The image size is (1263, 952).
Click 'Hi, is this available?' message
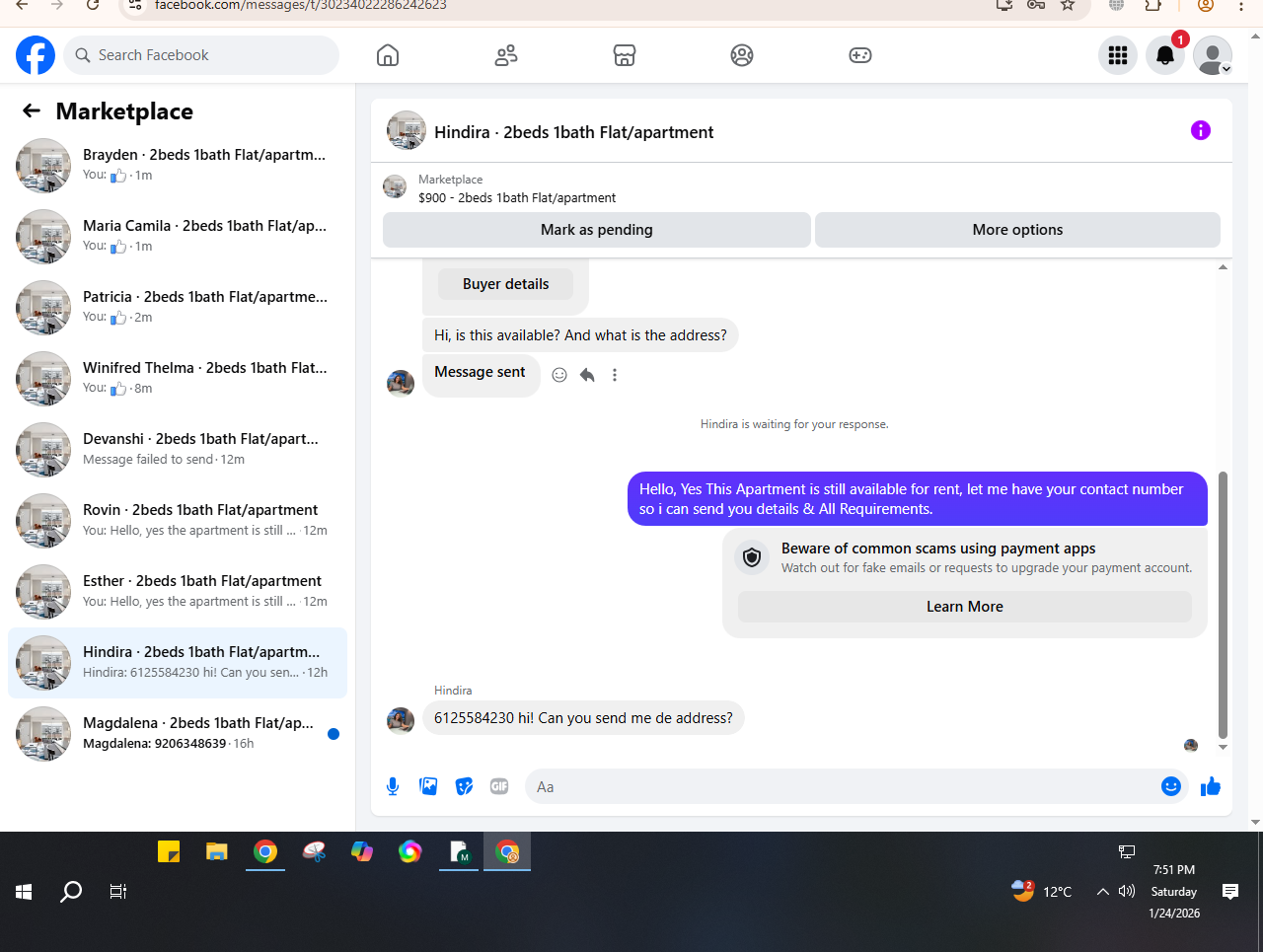pos(580,335)
